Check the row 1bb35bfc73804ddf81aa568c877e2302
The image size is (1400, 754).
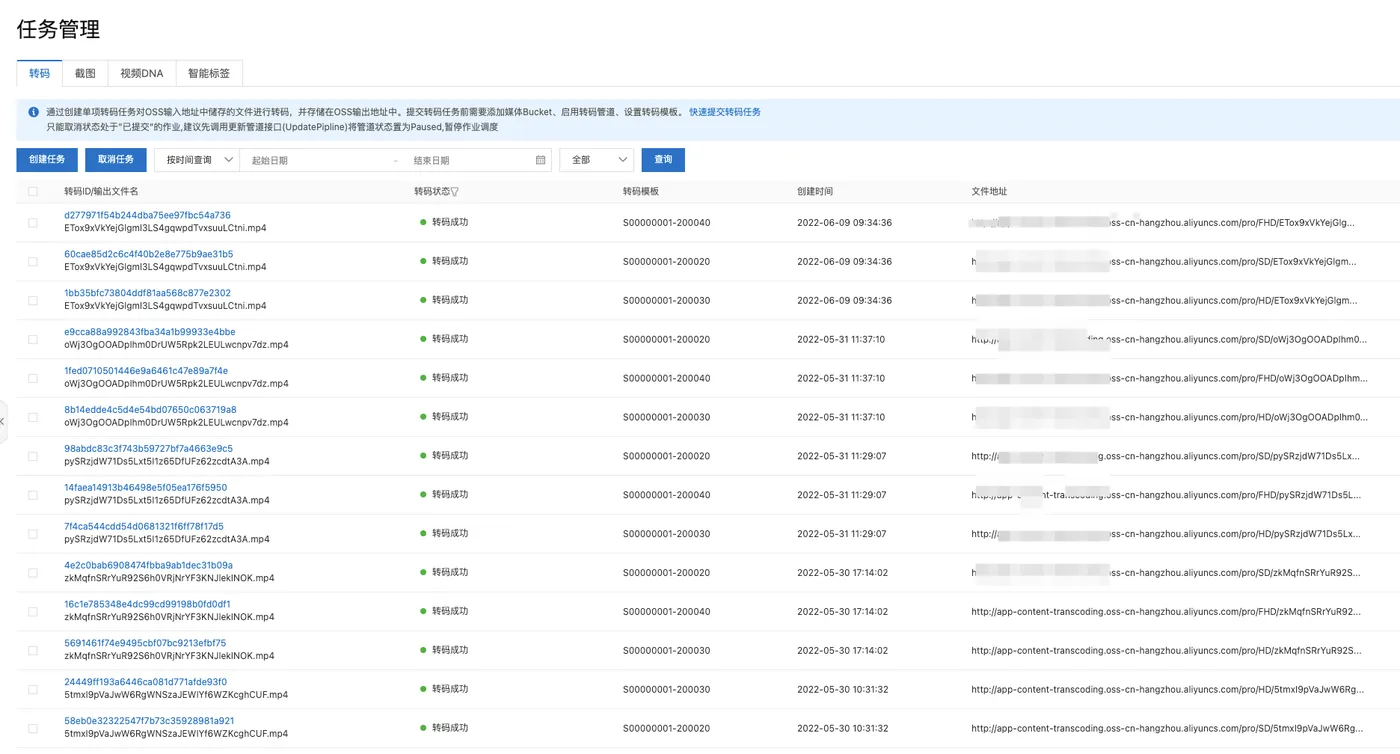(33, 300)
